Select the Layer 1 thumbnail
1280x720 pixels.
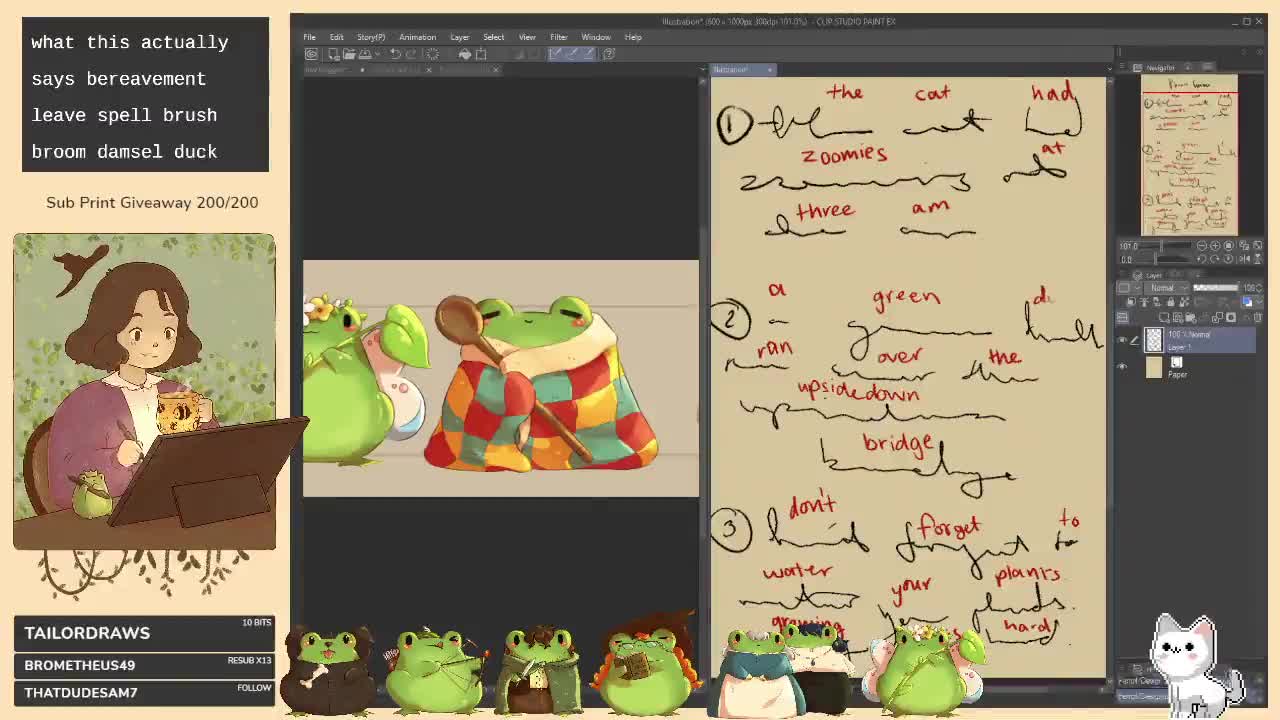coord(1154,340)
